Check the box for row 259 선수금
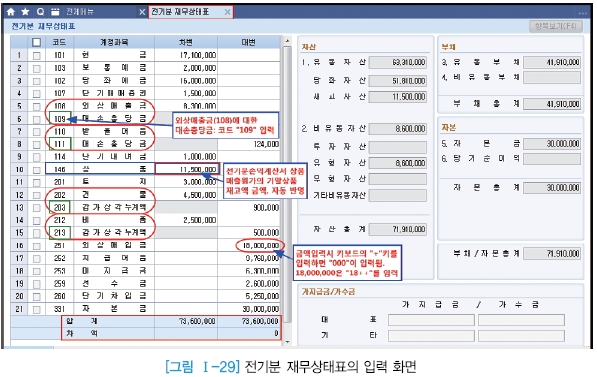Image resolution: width=597 pixels, height=377 pixels. (37, 284)
